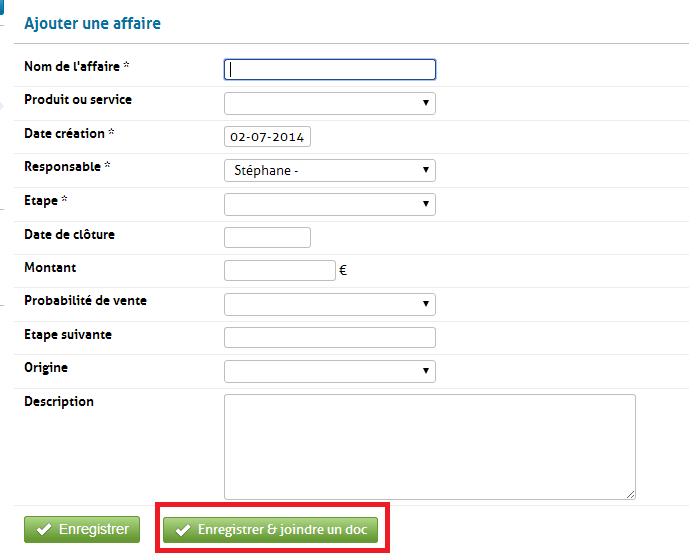Select the Date de clôture input

tap(267, 237)
